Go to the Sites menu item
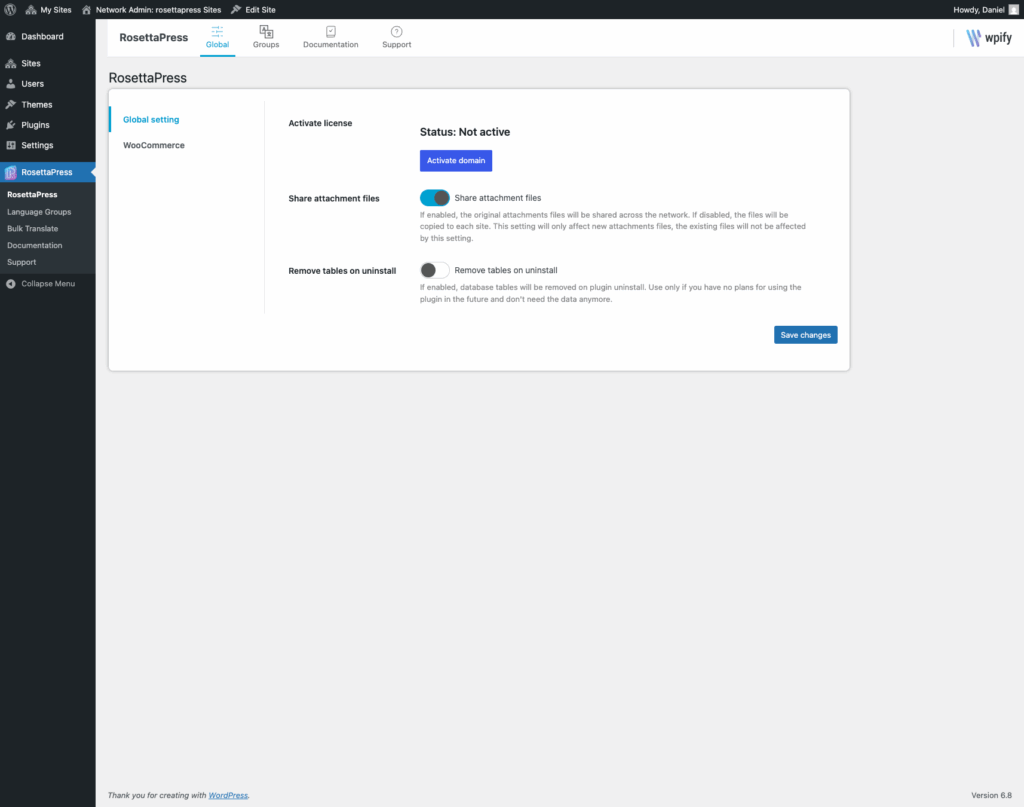This screenshot has width=1024, height=807. pyautogui.click(x=48, y=63)
